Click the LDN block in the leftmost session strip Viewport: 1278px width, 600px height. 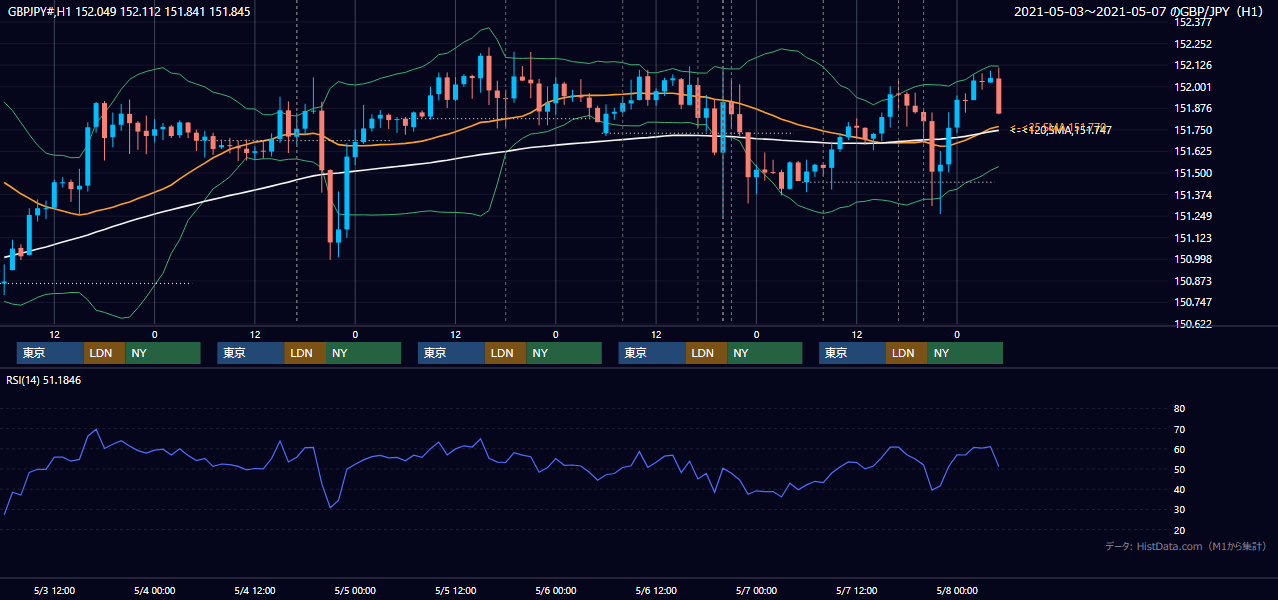click(104, 353)
